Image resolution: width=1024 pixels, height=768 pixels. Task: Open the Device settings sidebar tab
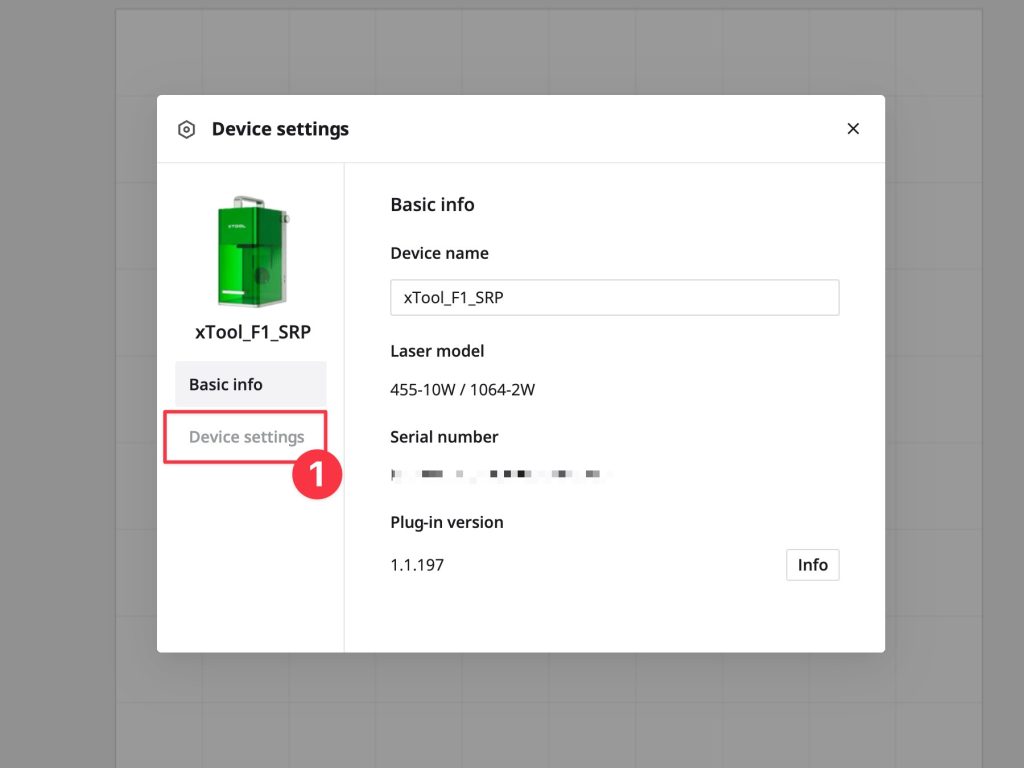[x=246, y=437]
